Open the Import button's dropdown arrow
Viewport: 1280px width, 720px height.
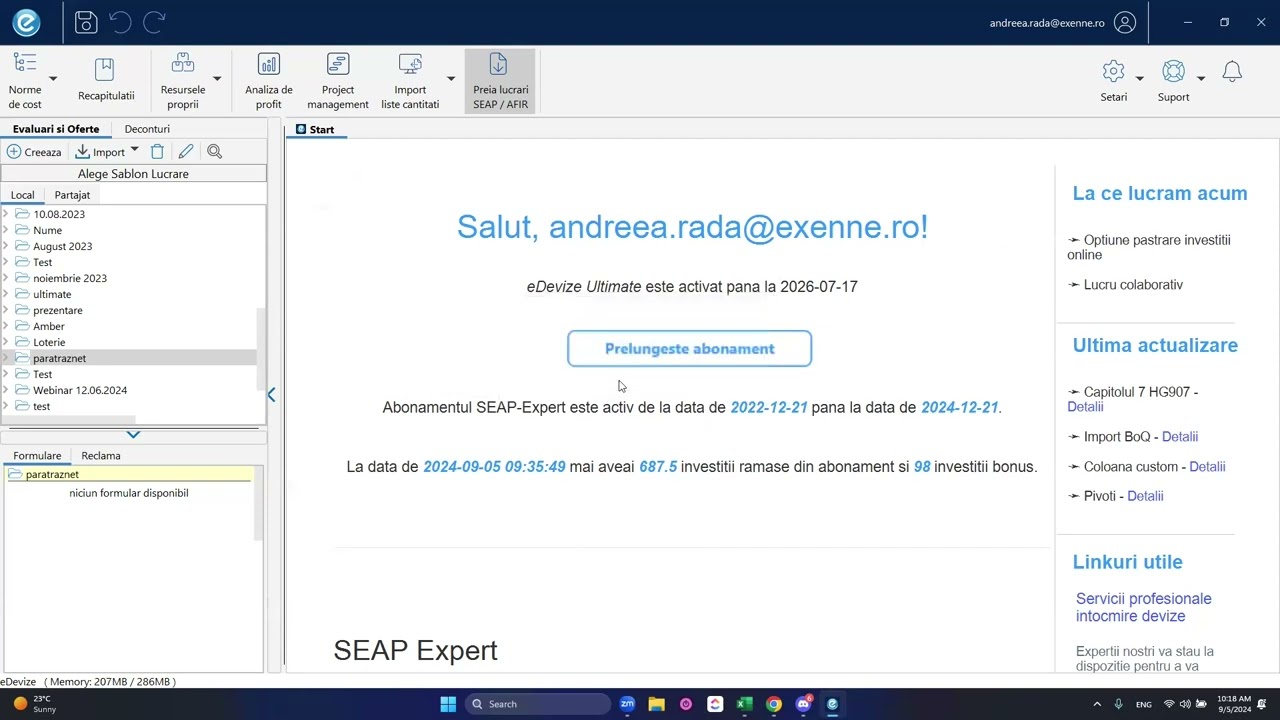(x=134, y=151)
